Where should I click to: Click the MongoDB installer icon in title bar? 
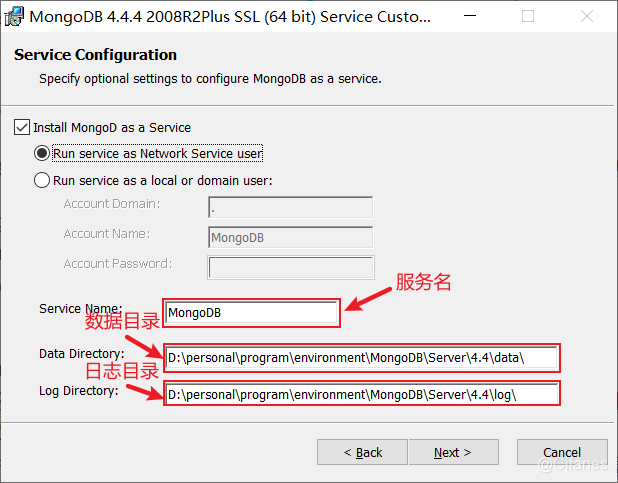14,17
